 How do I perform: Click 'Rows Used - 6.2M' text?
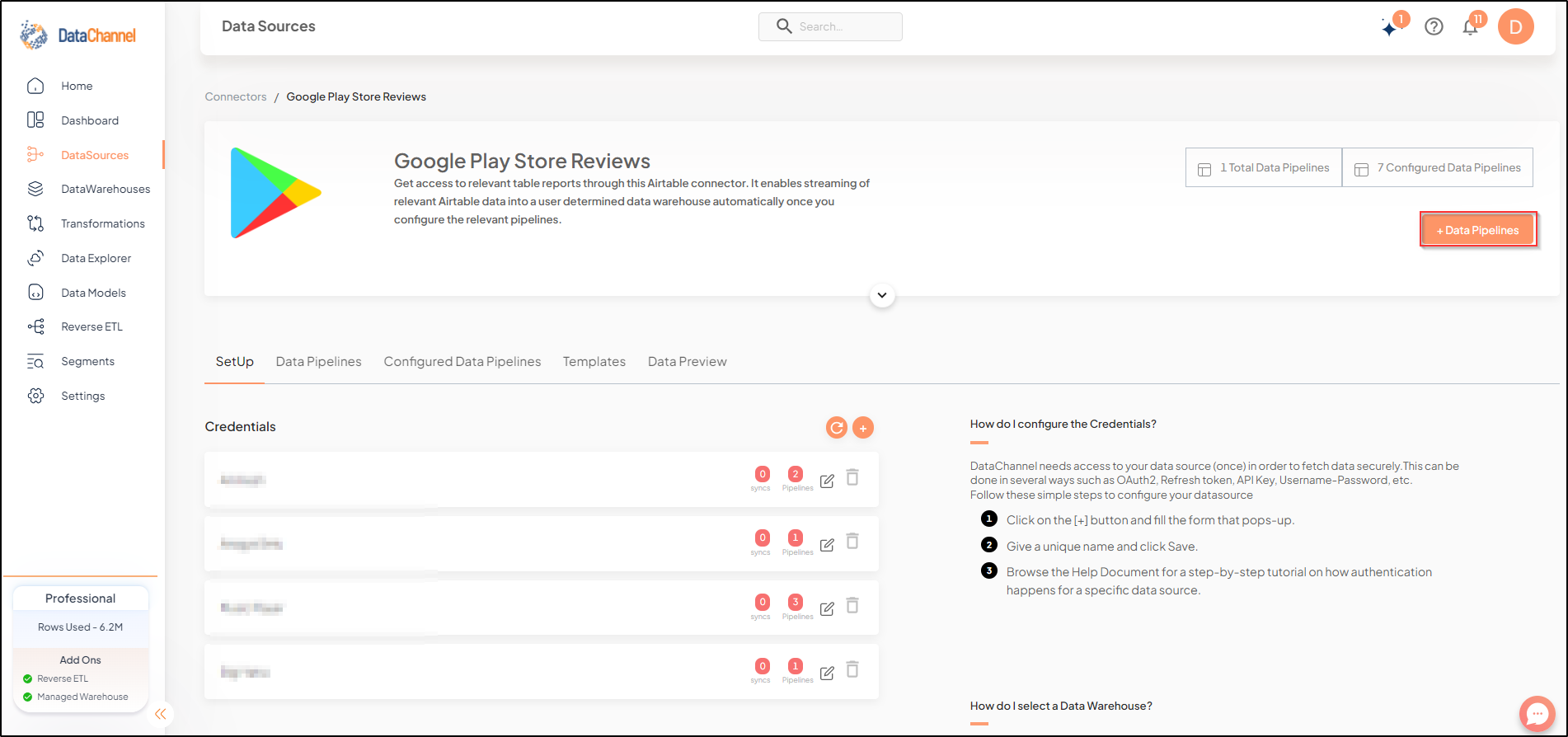[x=80, y=627]
